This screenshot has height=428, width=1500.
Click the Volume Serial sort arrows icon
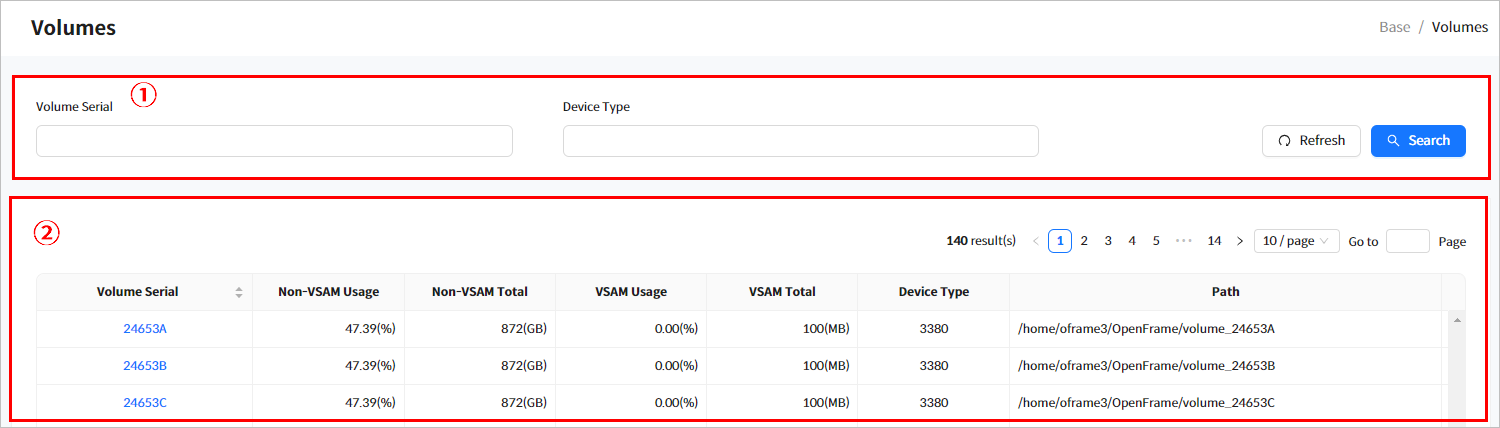tap(239, 293)
